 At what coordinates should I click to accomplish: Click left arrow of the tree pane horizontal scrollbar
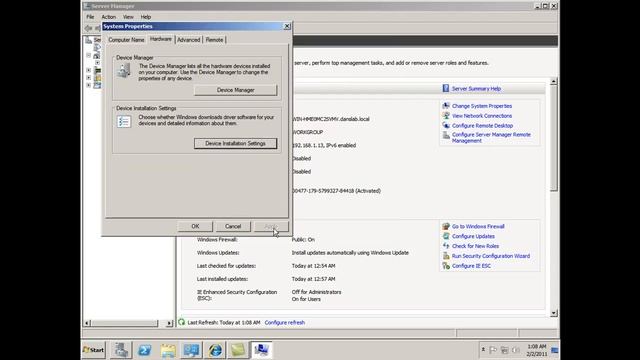[x=87, y=323]
